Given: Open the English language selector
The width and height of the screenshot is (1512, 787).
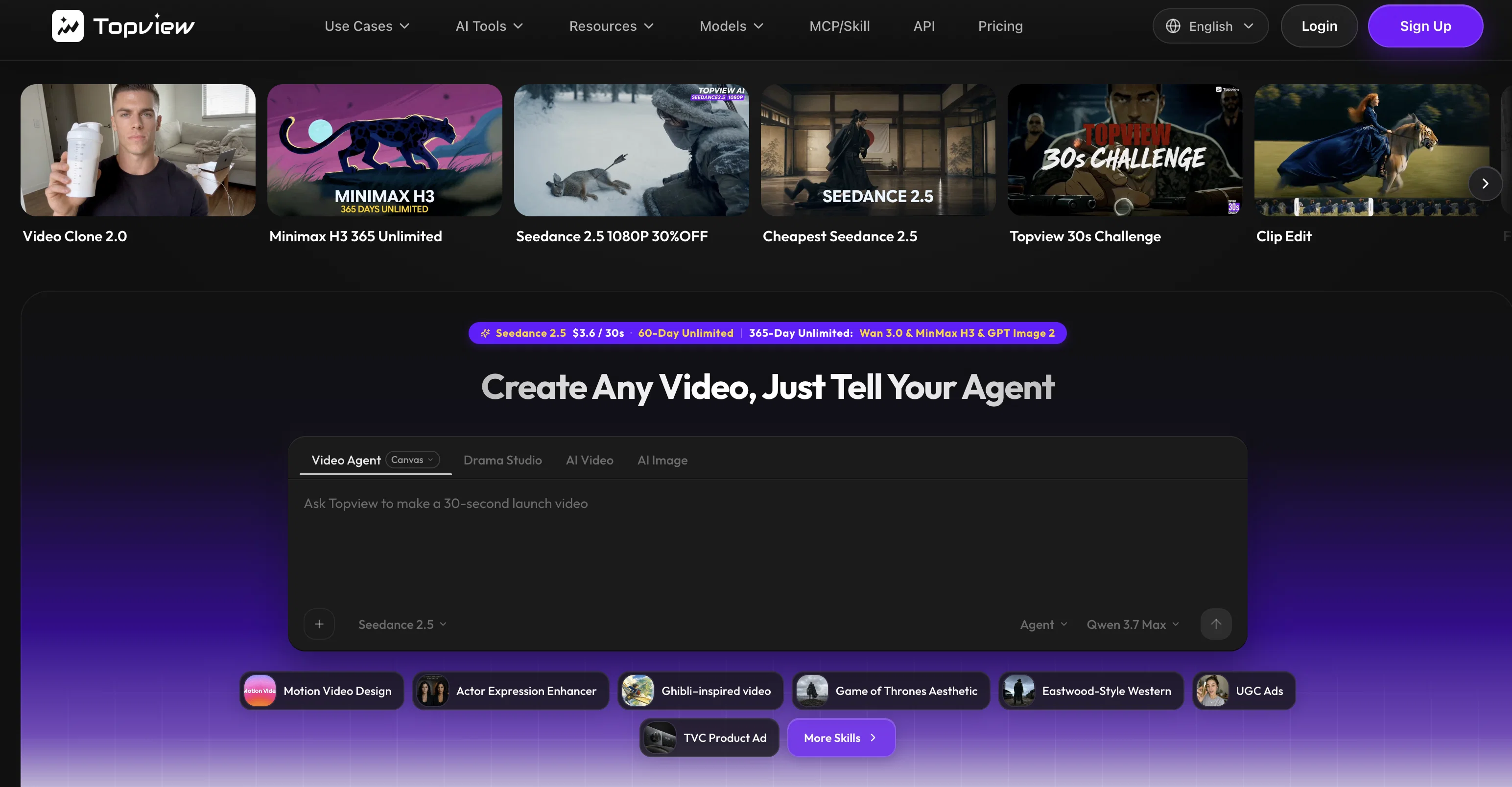Looking at the screenshot, I should point(1210,26).
